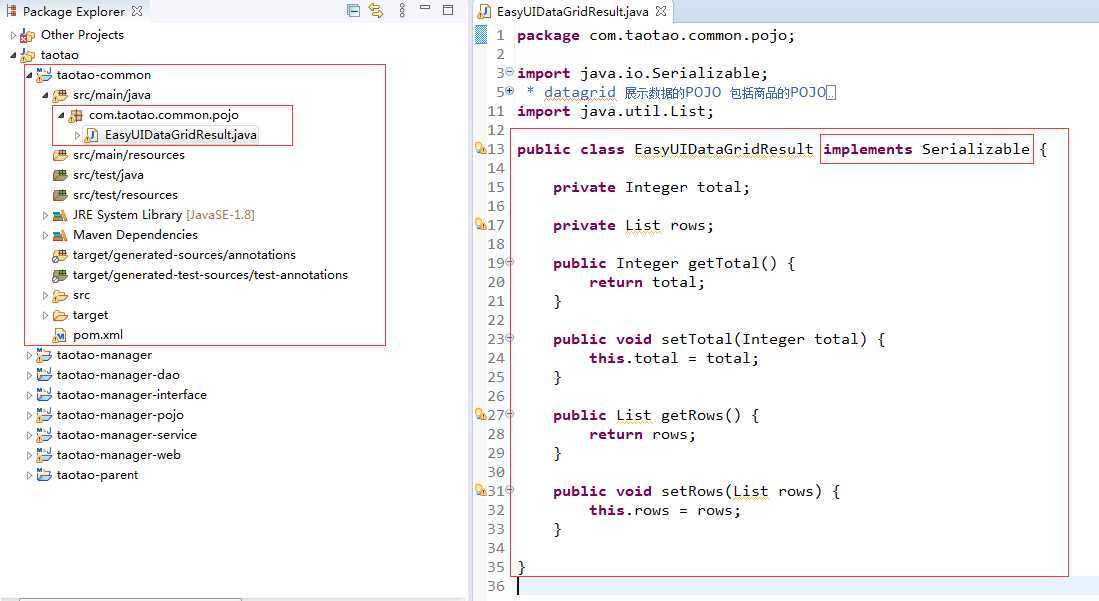Collapse the import fold on line 3
The image size is (1099, 601).
coord(510,72)
